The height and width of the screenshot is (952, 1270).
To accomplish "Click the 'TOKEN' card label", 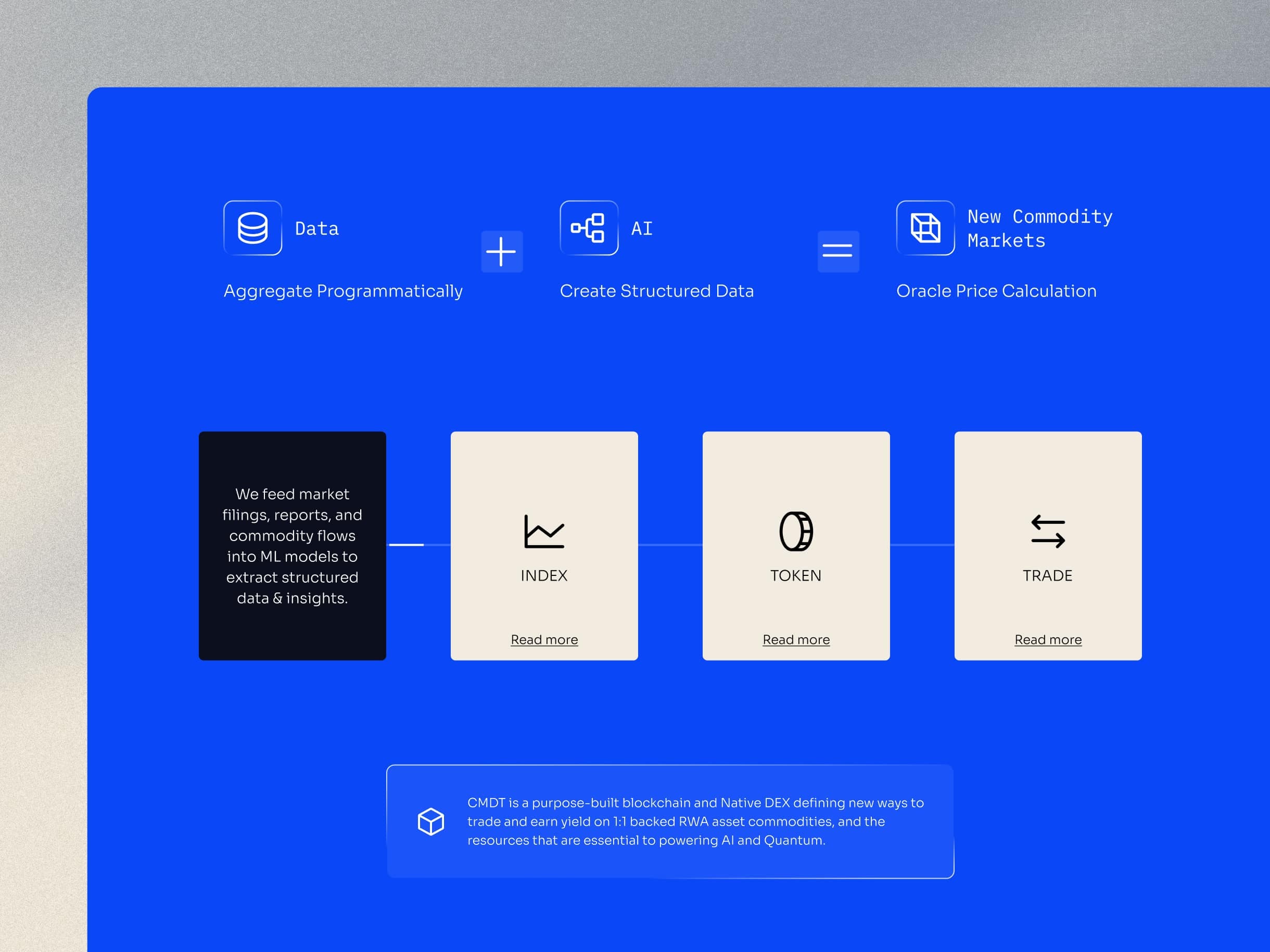I will pos(796,575).
